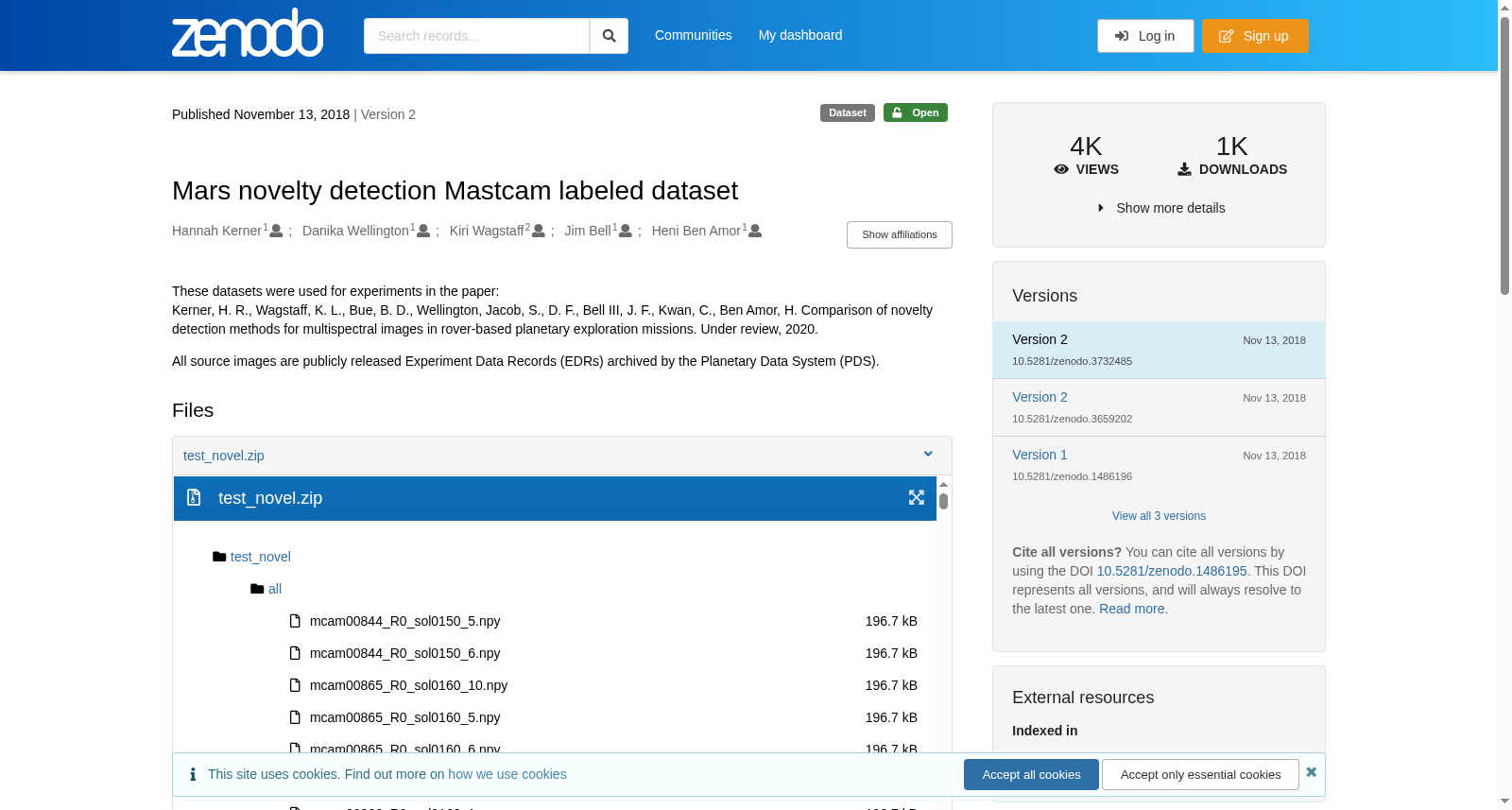Viewport: 1512px width, 810px height.
Task: Expand test_novel.zip preview to fullscreen
Action: [917, 497]
